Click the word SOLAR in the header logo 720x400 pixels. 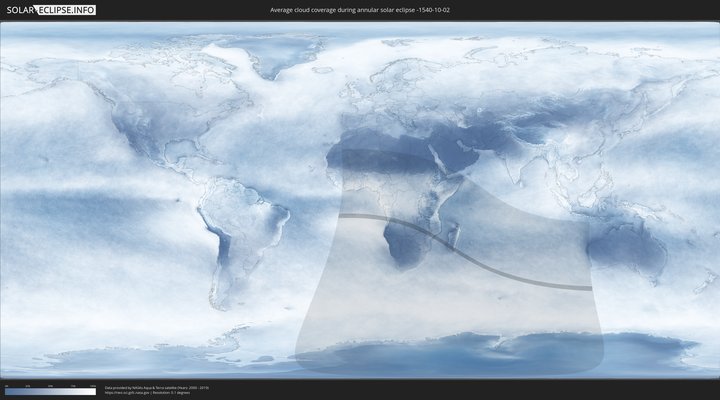[x=20, y=9]
